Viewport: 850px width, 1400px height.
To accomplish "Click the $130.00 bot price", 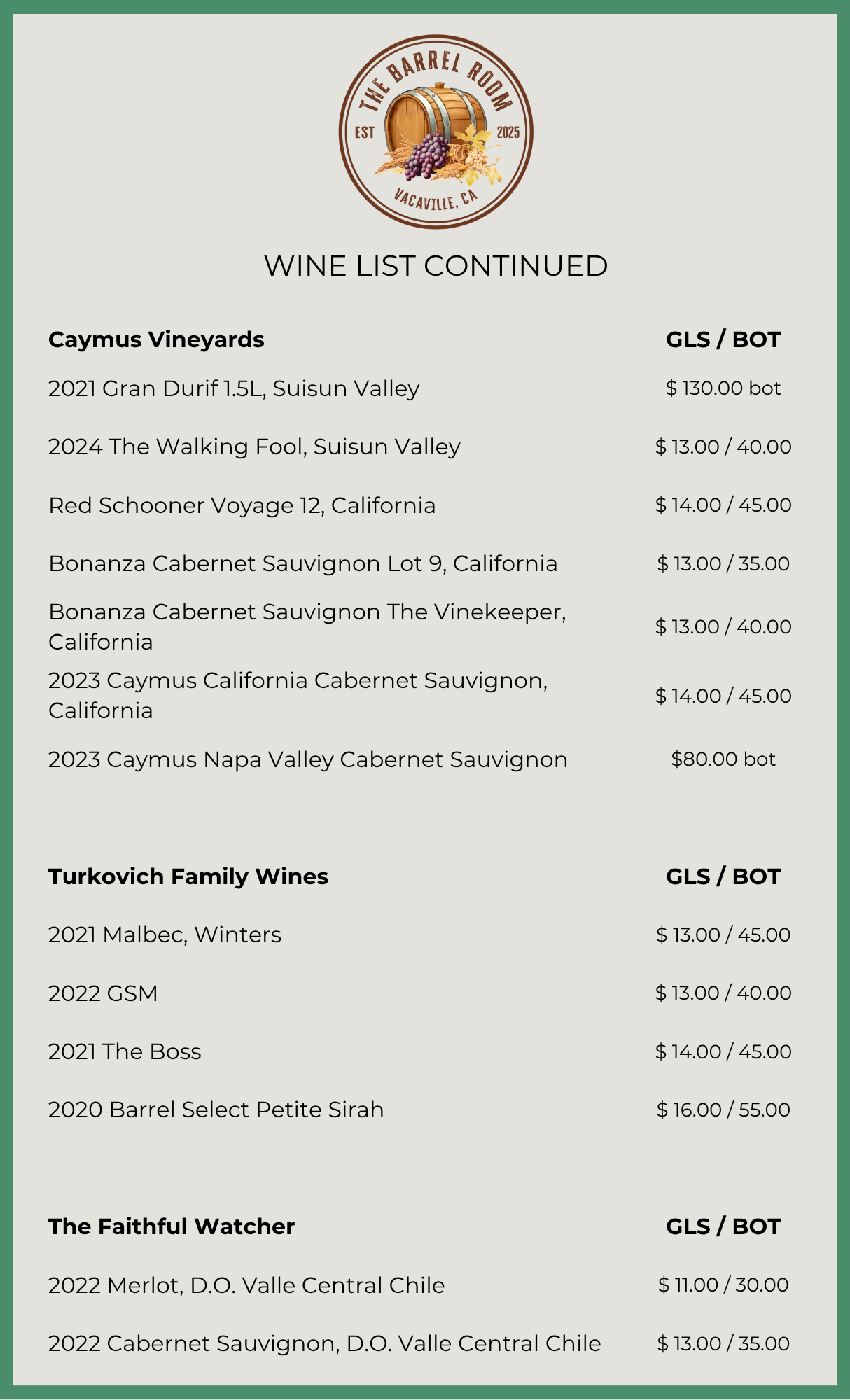I will click(723, 388).
